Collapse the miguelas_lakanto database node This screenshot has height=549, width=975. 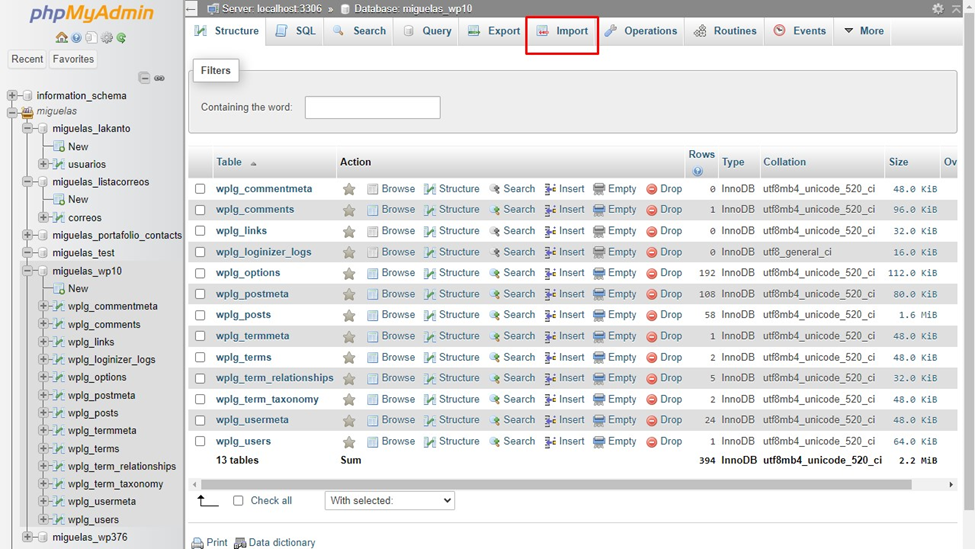(27, 128)
